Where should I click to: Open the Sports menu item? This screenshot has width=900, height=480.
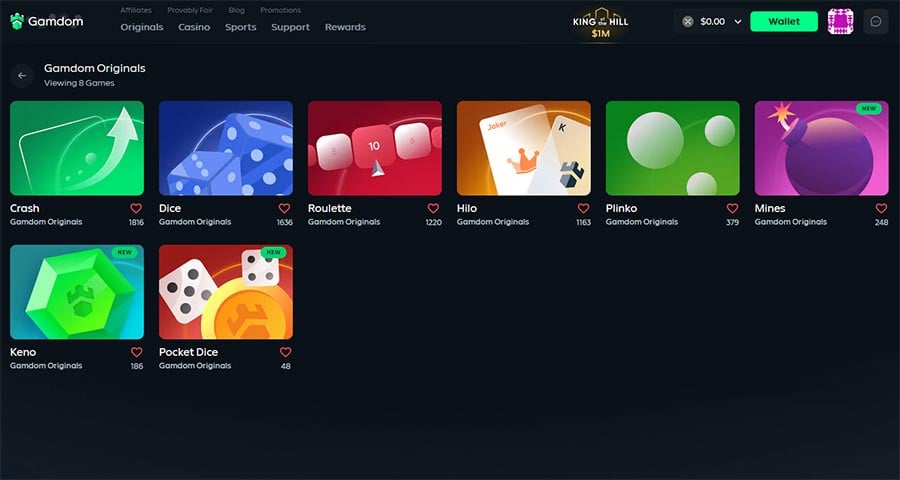[x=240, y=27]
